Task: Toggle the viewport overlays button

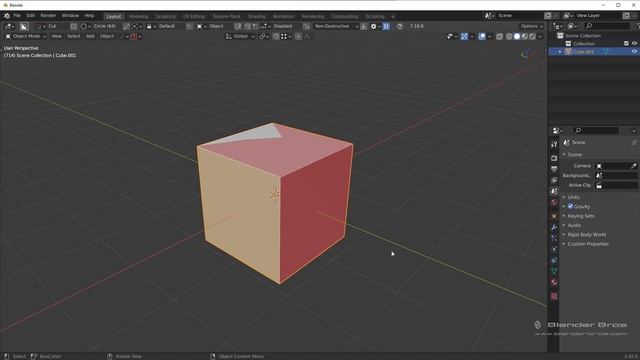Action: (482, 36)
